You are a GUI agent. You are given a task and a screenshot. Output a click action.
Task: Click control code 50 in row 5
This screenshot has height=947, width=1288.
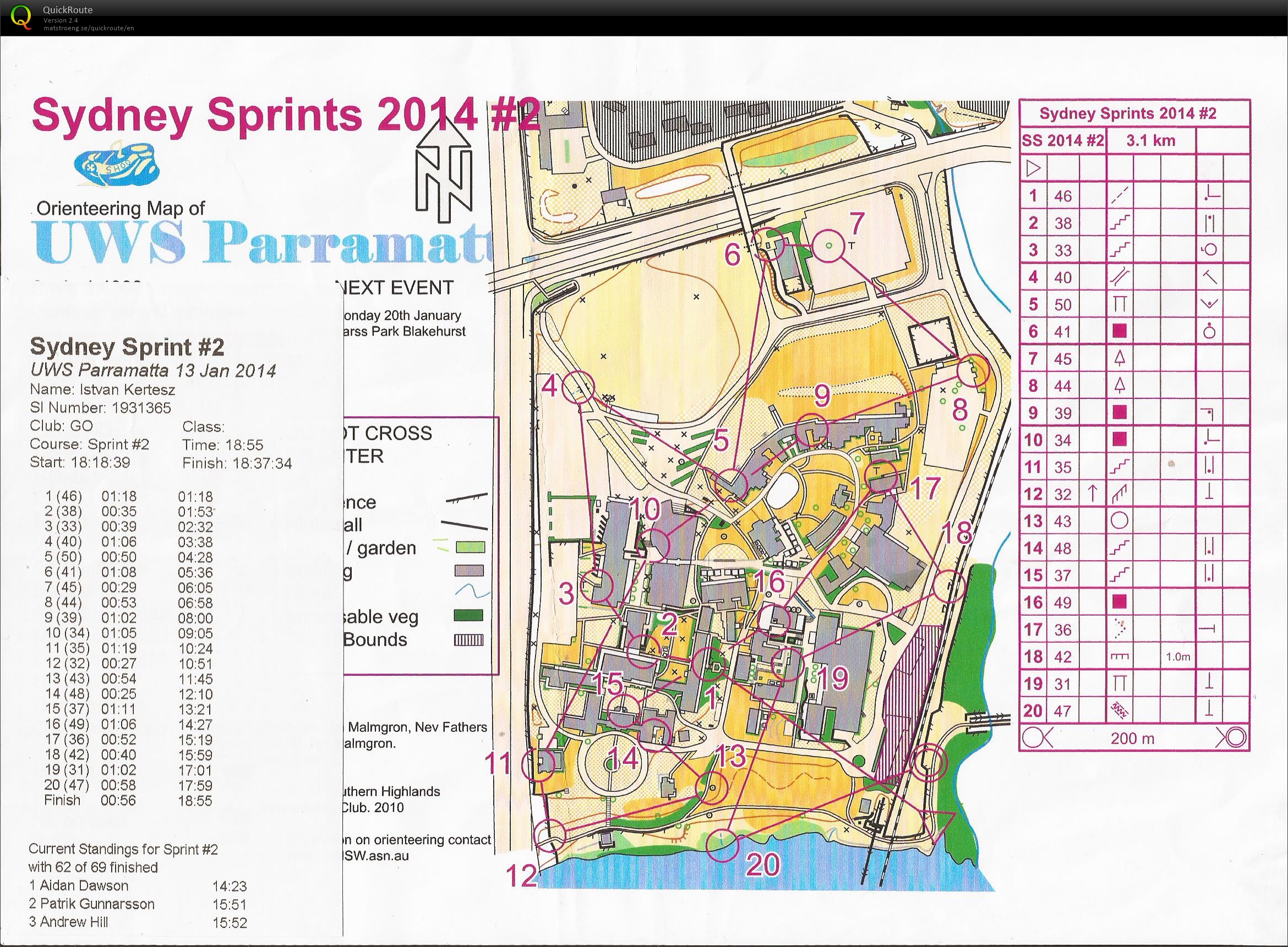(x=1063, y=304)
